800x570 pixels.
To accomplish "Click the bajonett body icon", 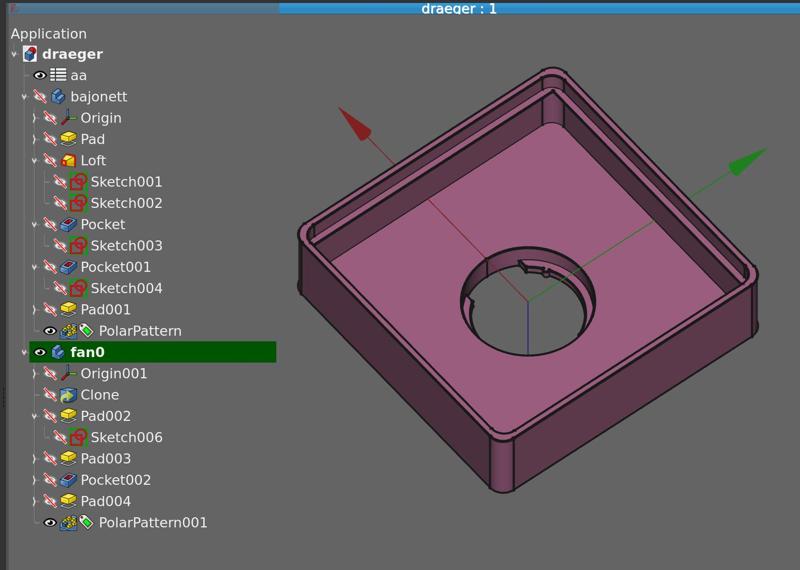I will [x=58, y=96].
